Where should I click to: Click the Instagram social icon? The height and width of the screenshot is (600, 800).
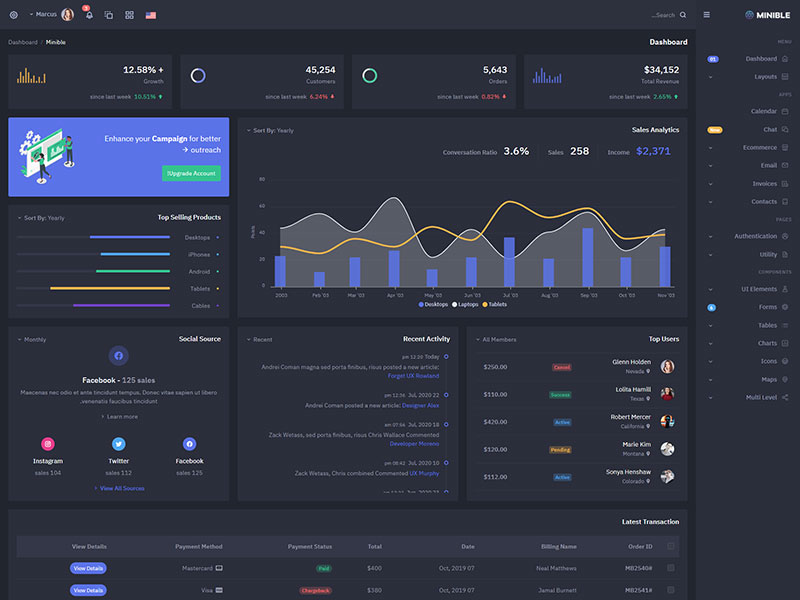tap(47, 444)
